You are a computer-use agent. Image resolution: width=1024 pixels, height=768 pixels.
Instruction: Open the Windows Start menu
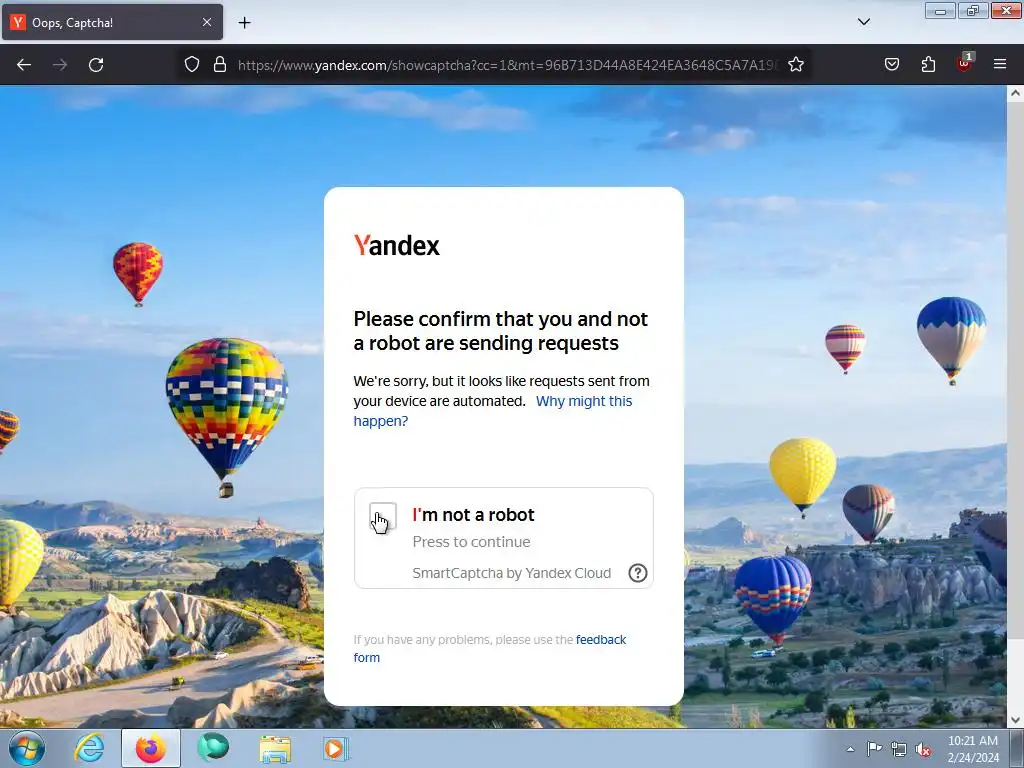coord(27,748)
